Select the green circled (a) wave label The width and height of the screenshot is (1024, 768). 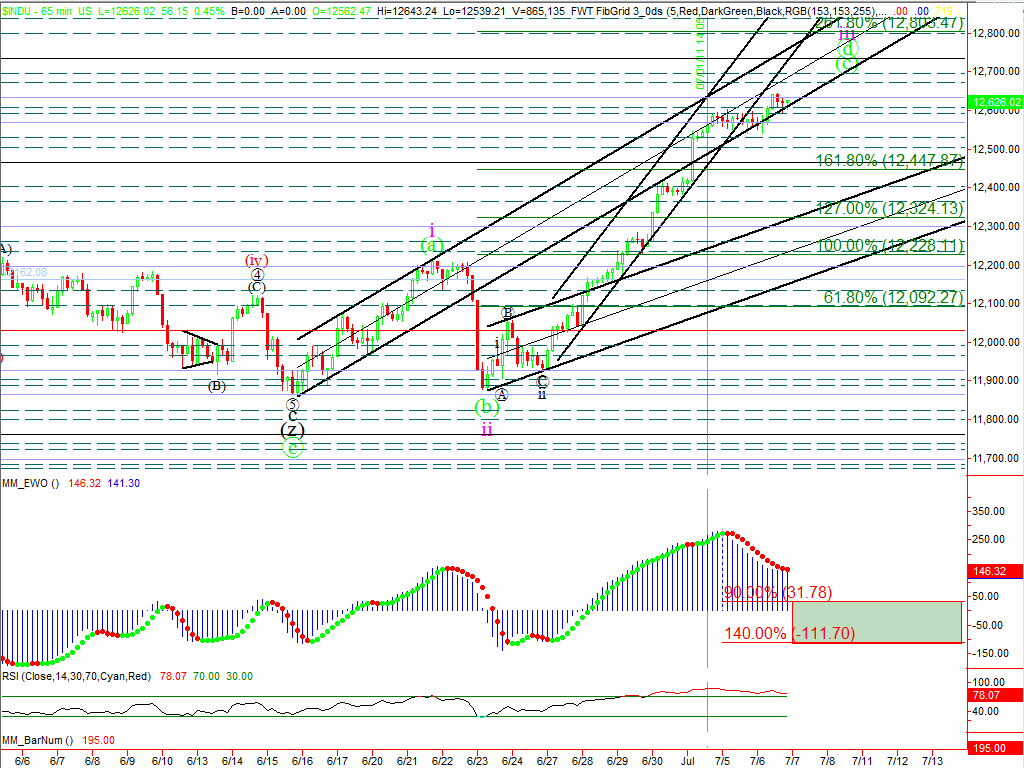pyautogui.click(x=431, y=245)
